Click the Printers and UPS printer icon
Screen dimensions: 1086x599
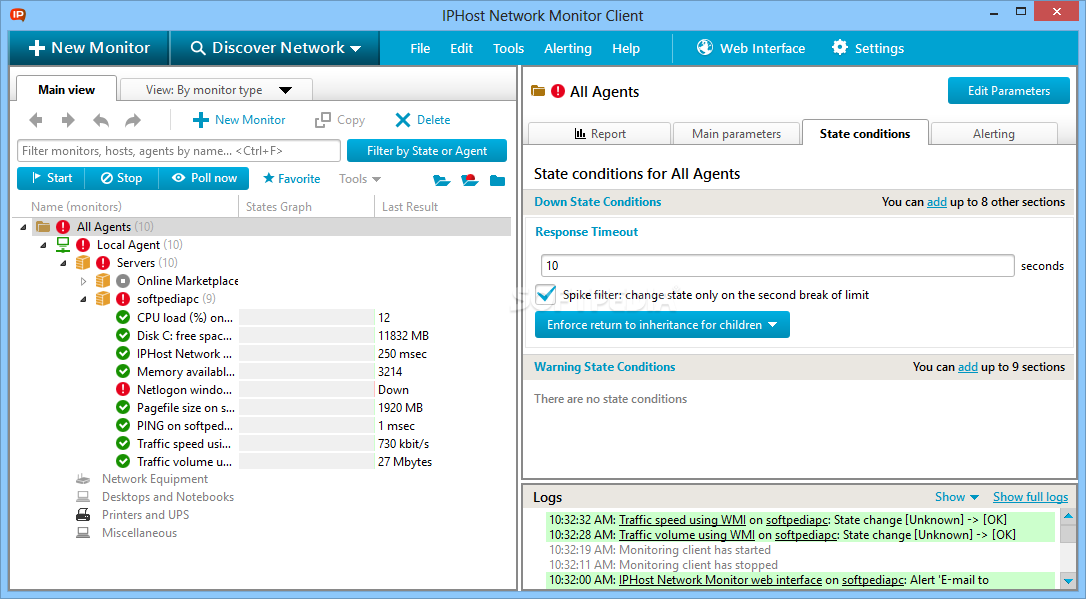click(x=83, y=515)
